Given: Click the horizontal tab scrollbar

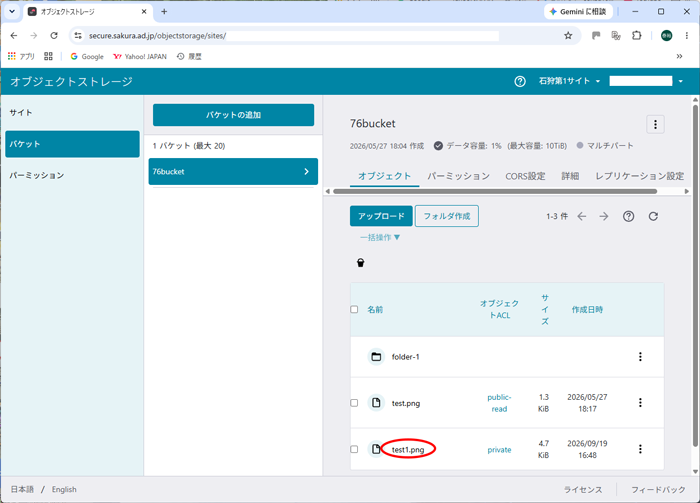Looking at the screenshot, I should click(x=495, y=191).
